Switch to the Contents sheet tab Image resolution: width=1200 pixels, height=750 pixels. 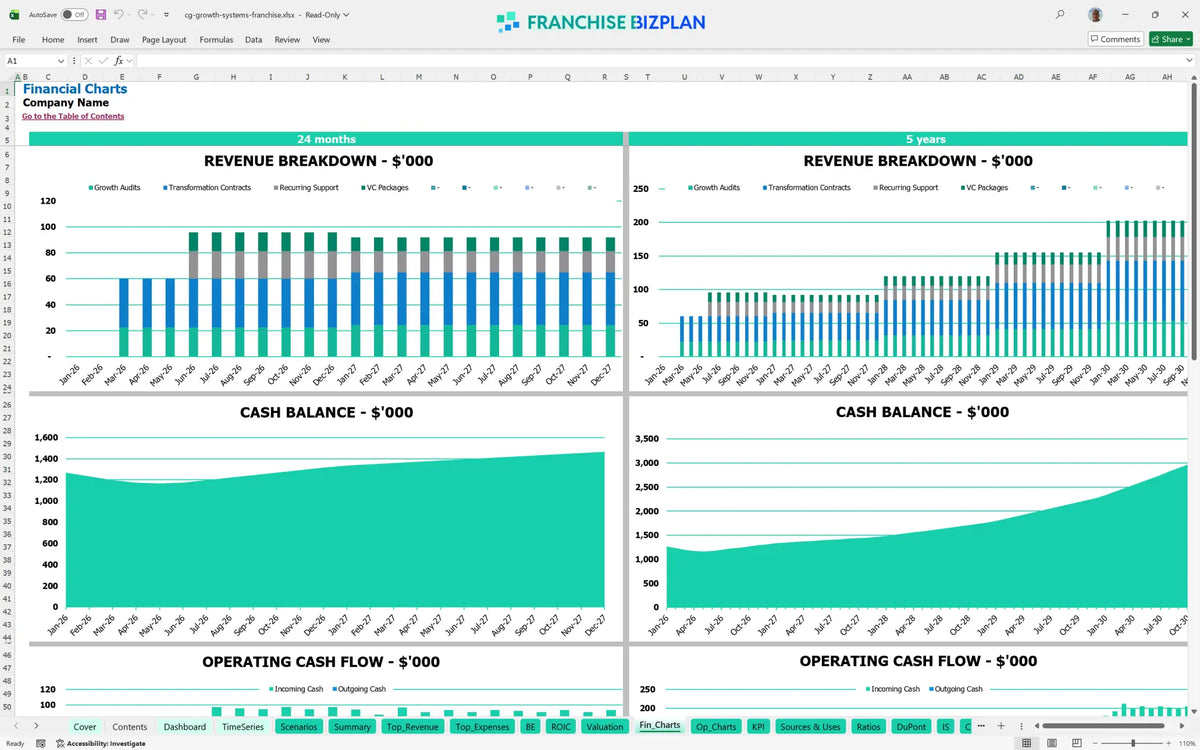tap(130, 727)
